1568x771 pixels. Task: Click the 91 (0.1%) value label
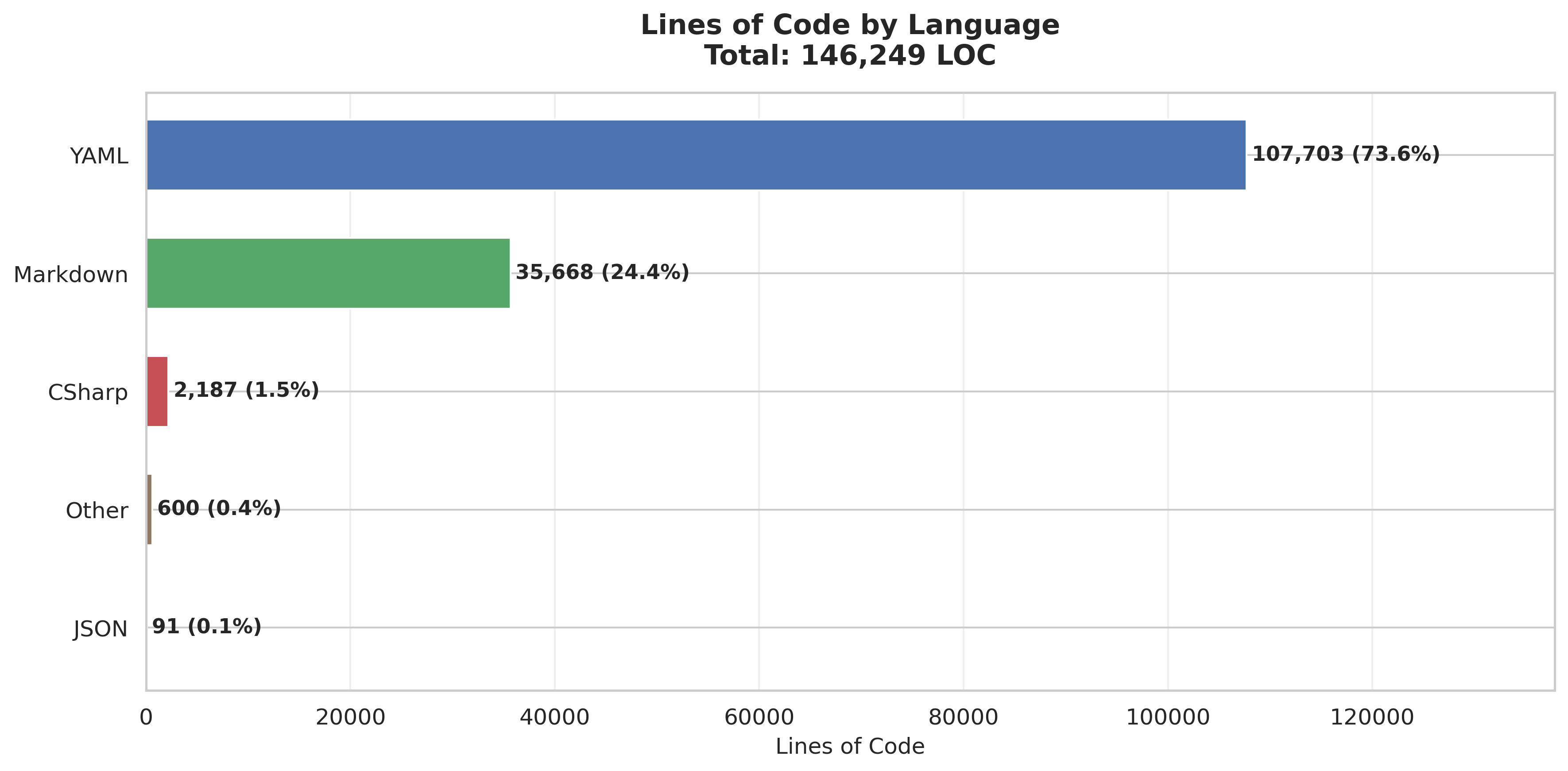pos(206,626)
